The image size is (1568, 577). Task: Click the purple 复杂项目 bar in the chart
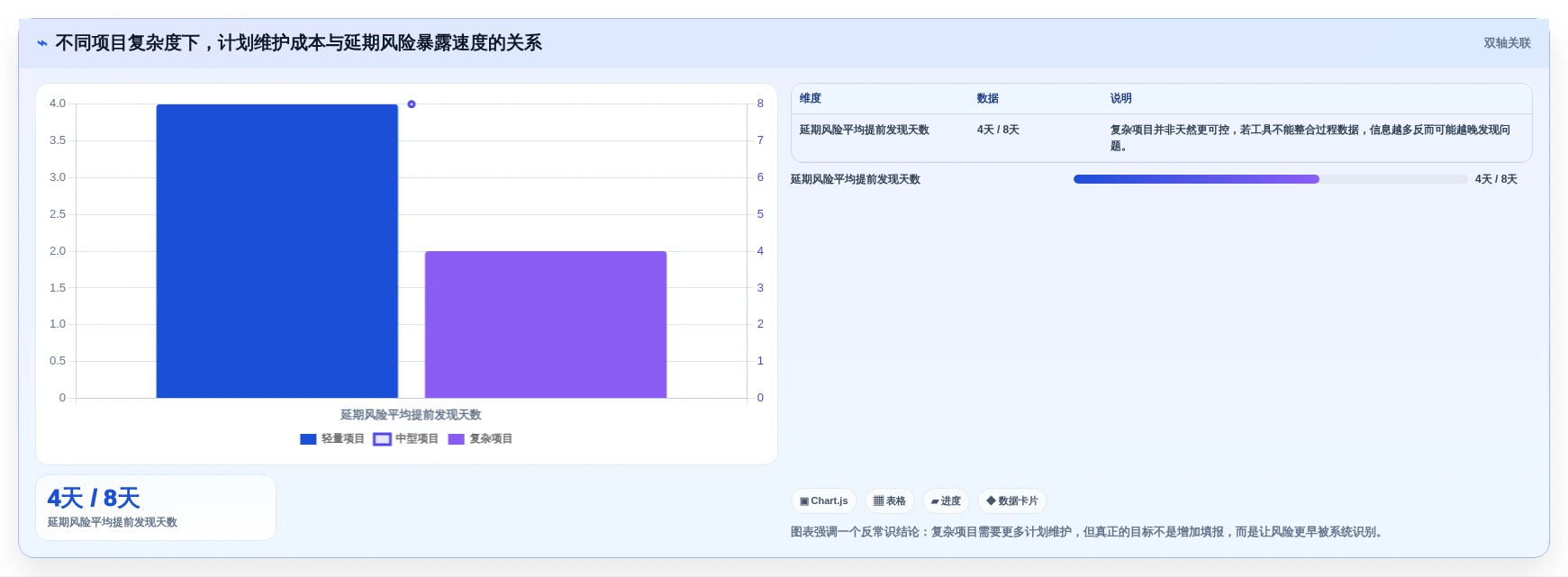coord(546,325)
